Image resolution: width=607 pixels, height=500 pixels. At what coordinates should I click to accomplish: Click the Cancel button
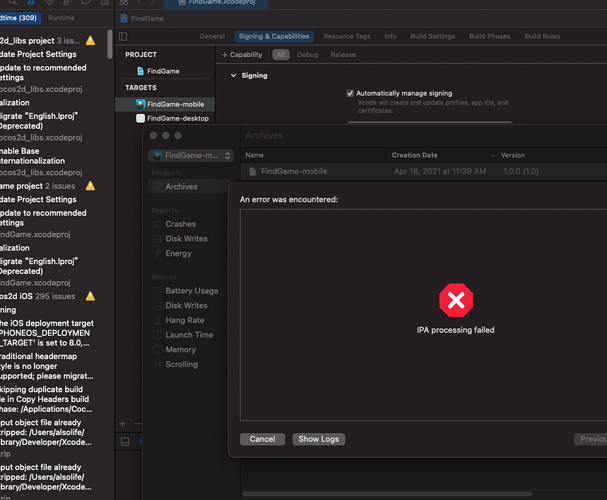pos(262,439)
